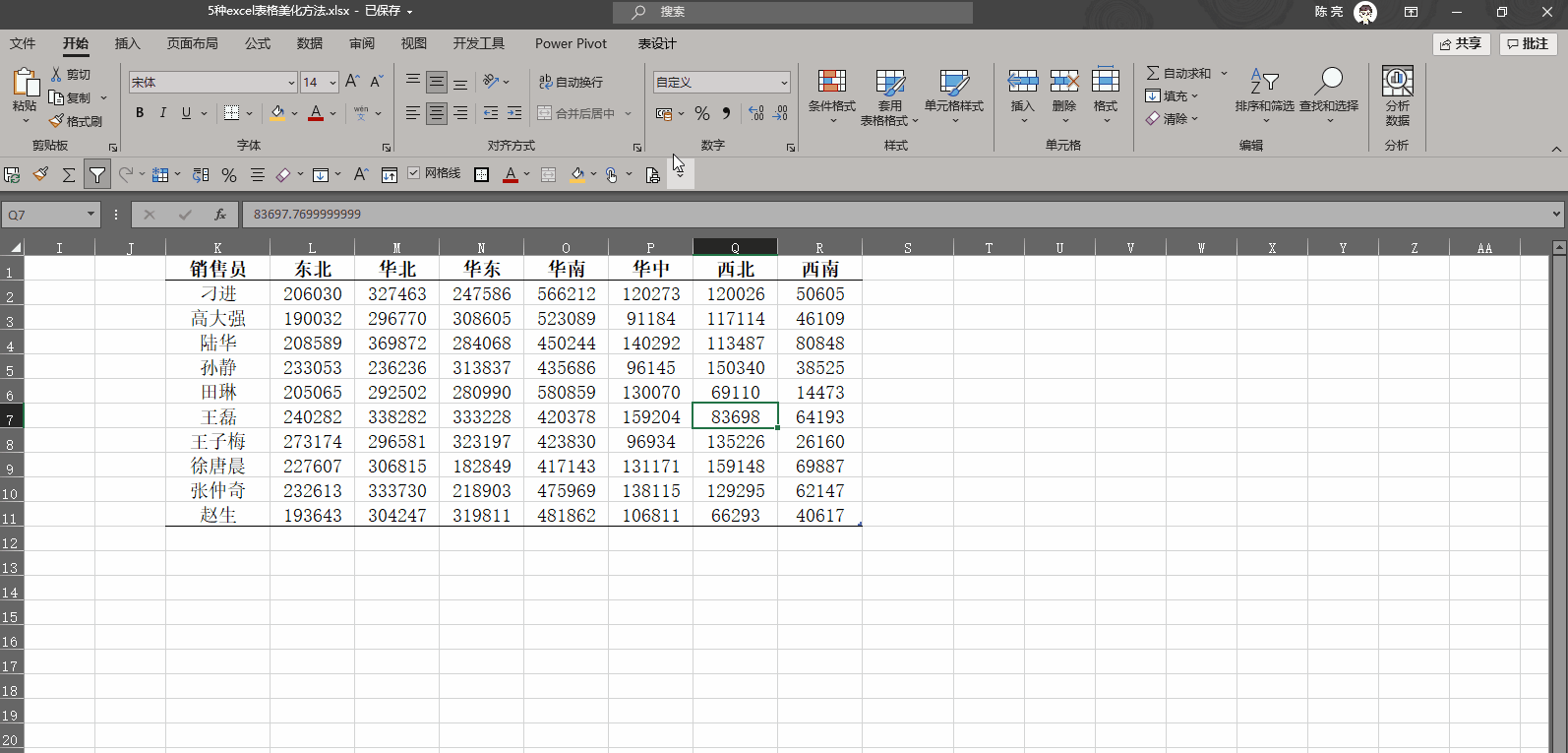The image size is (1568, 753).
Task: Click the 分析数据 analyze data icon
Action: (1397, 95)
